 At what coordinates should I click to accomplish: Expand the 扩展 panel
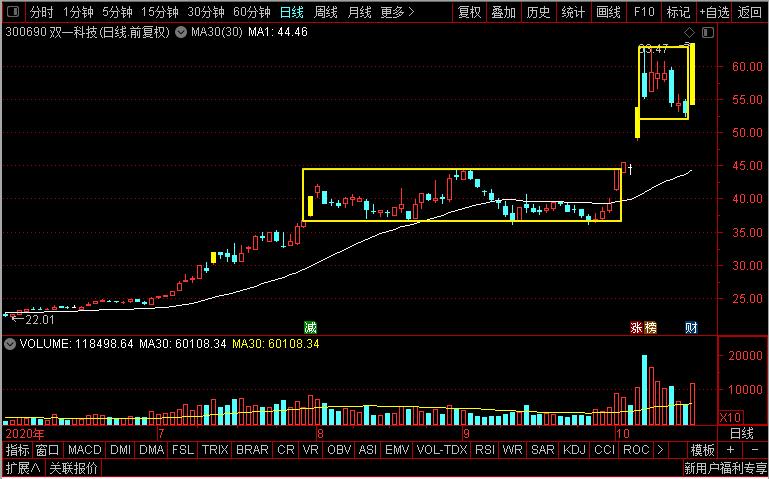pyautogui.click(x=24, y=468)
